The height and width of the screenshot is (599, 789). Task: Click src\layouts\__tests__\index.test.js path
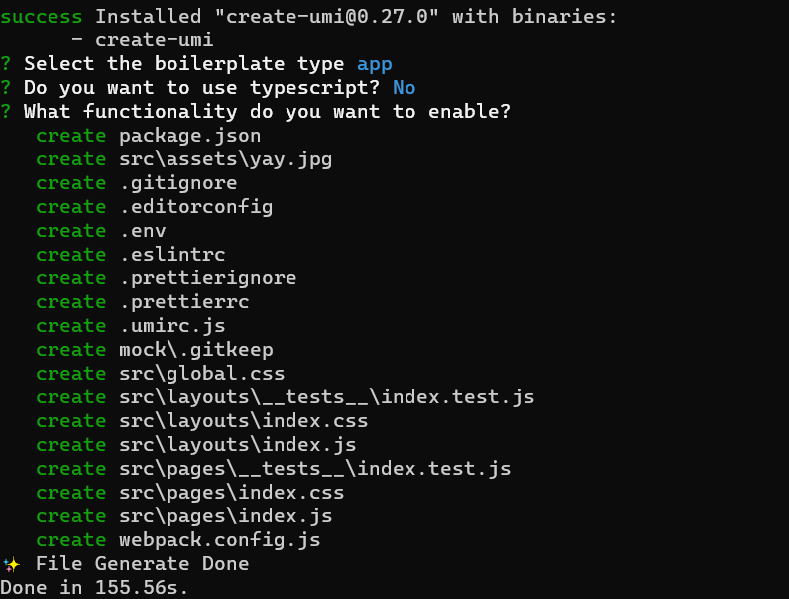pos(327,398)
